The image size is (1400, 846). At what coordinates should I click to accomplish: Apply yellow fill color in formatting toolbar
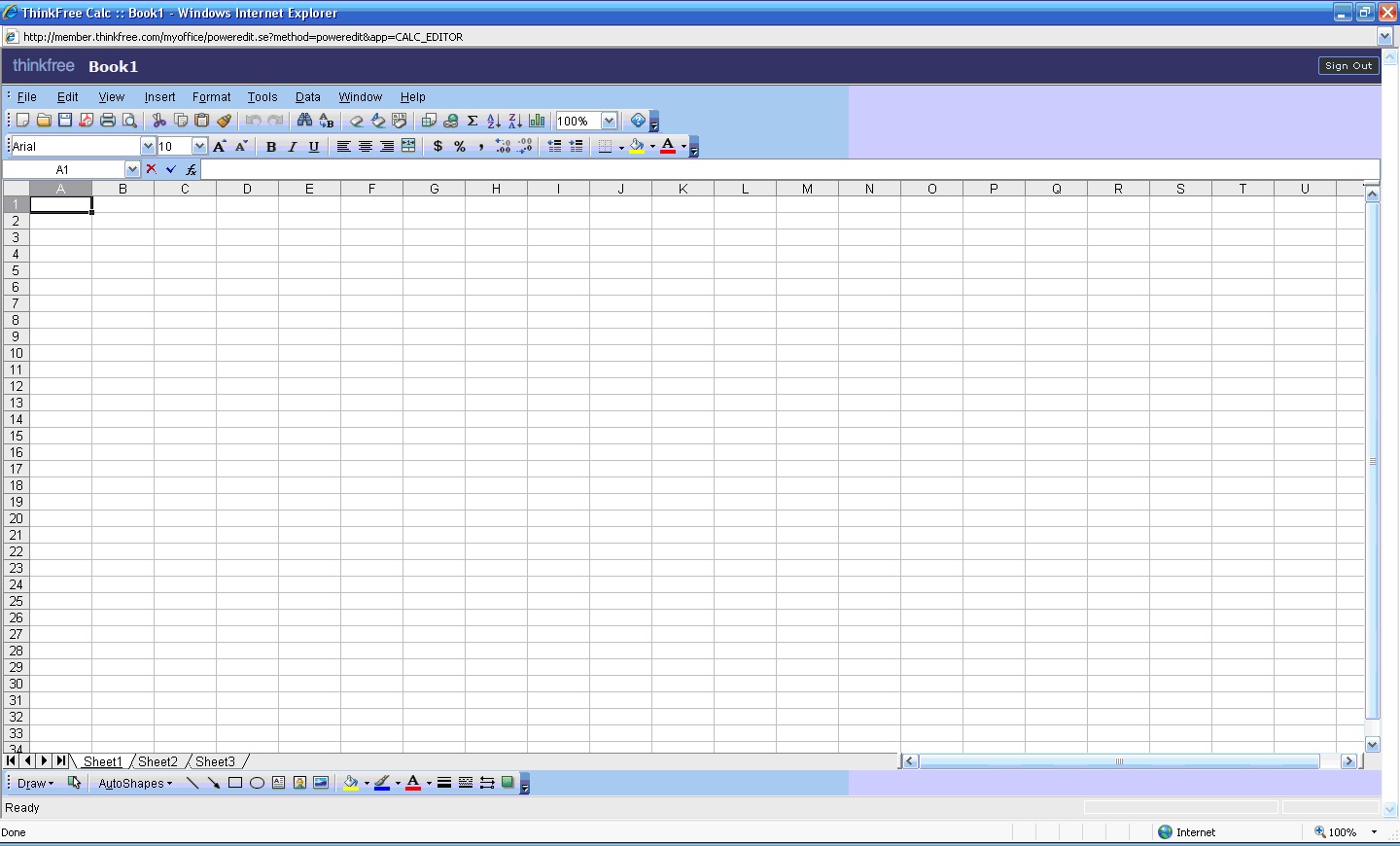click(x=637, y=146)
